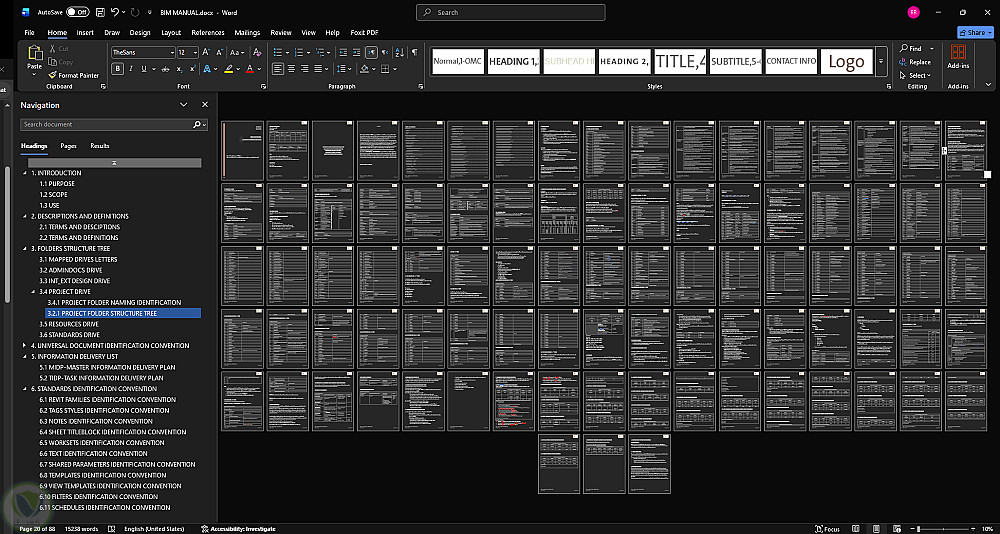Toggle left-to-right text direction
The width and height of the screenshot is (1000, 534).
[x=372, y=52]
